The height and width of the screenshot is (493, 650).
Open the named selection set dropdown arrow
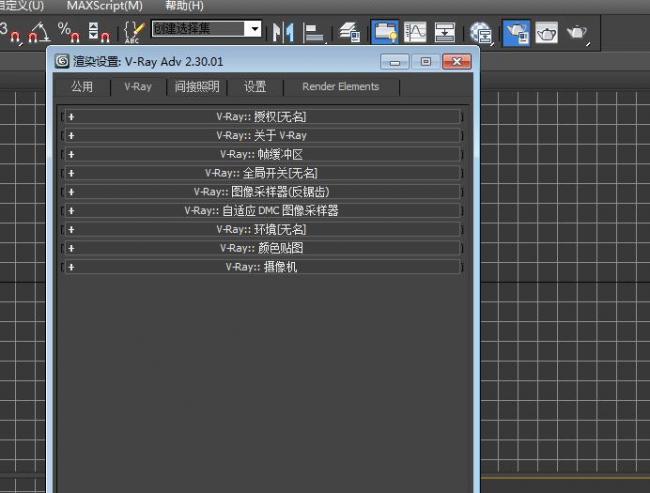[254, 29]
